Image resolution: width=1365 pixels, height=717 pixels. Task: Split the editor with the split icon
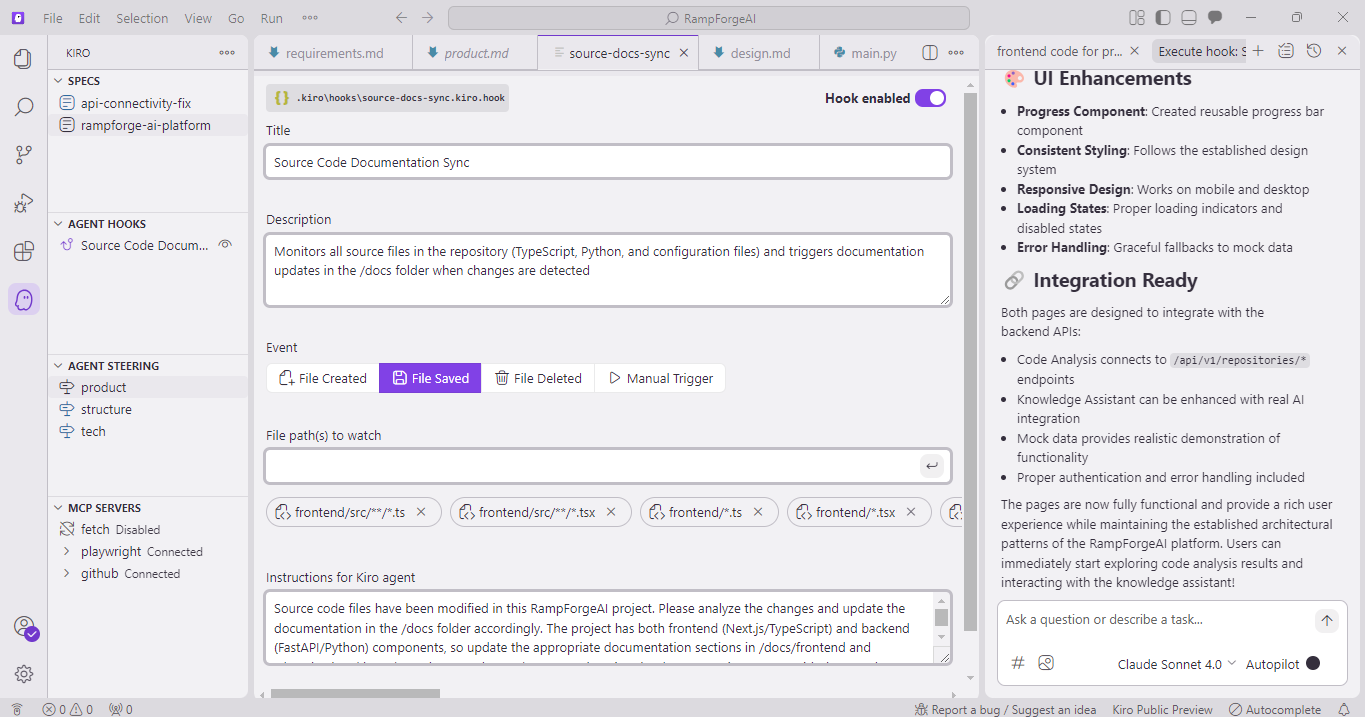(x=930, y=53)
